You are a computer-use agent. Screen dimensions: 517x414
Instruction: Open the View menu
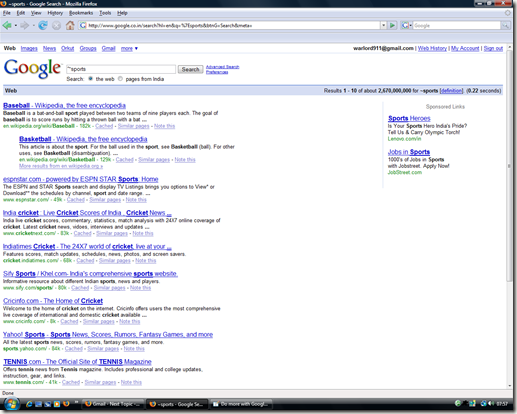click(x=36, y=13)
